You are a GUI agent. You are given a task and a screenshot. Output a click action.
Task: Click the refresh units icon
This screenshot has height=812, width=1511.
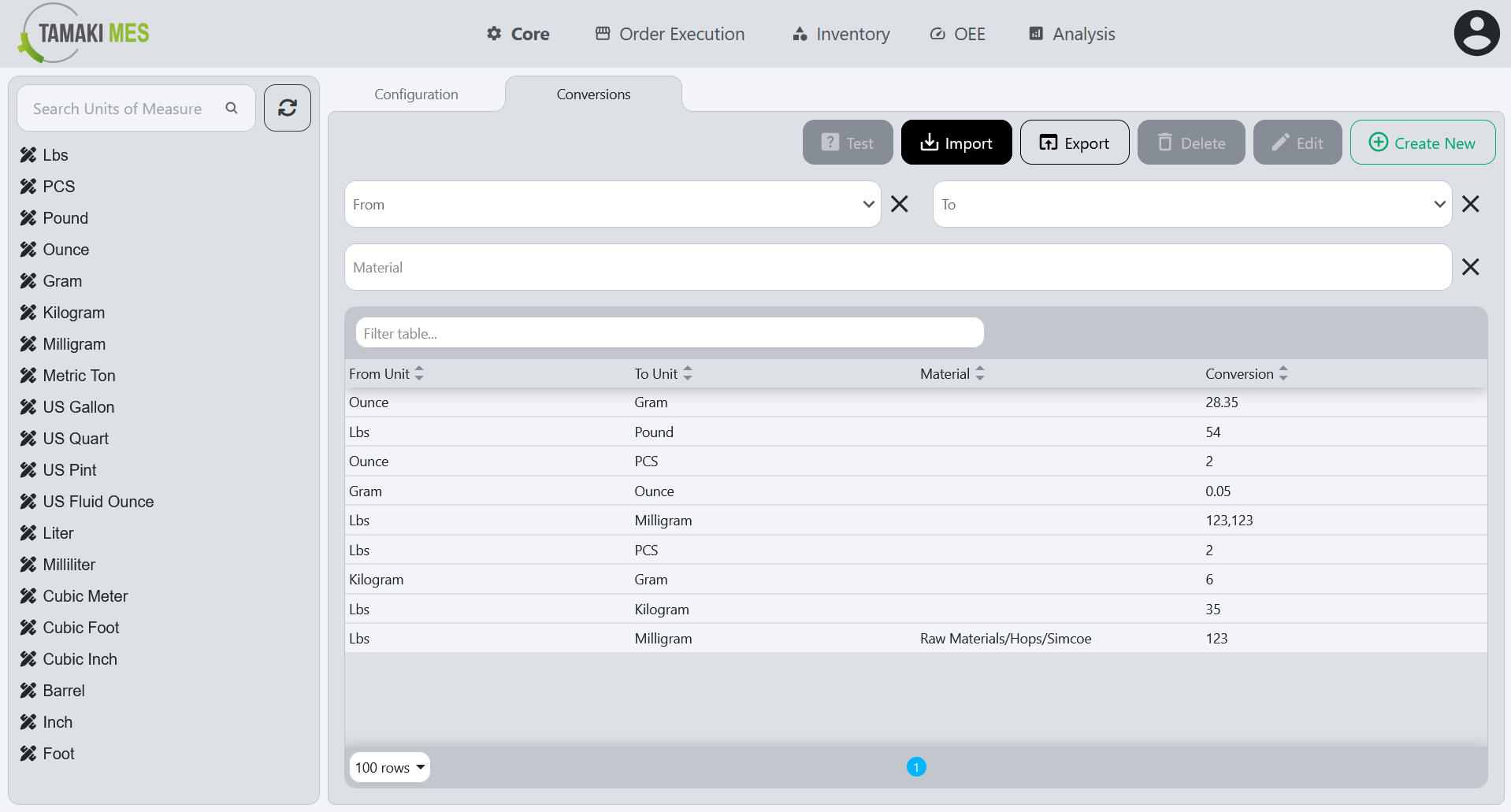click(x=287, y=108)
